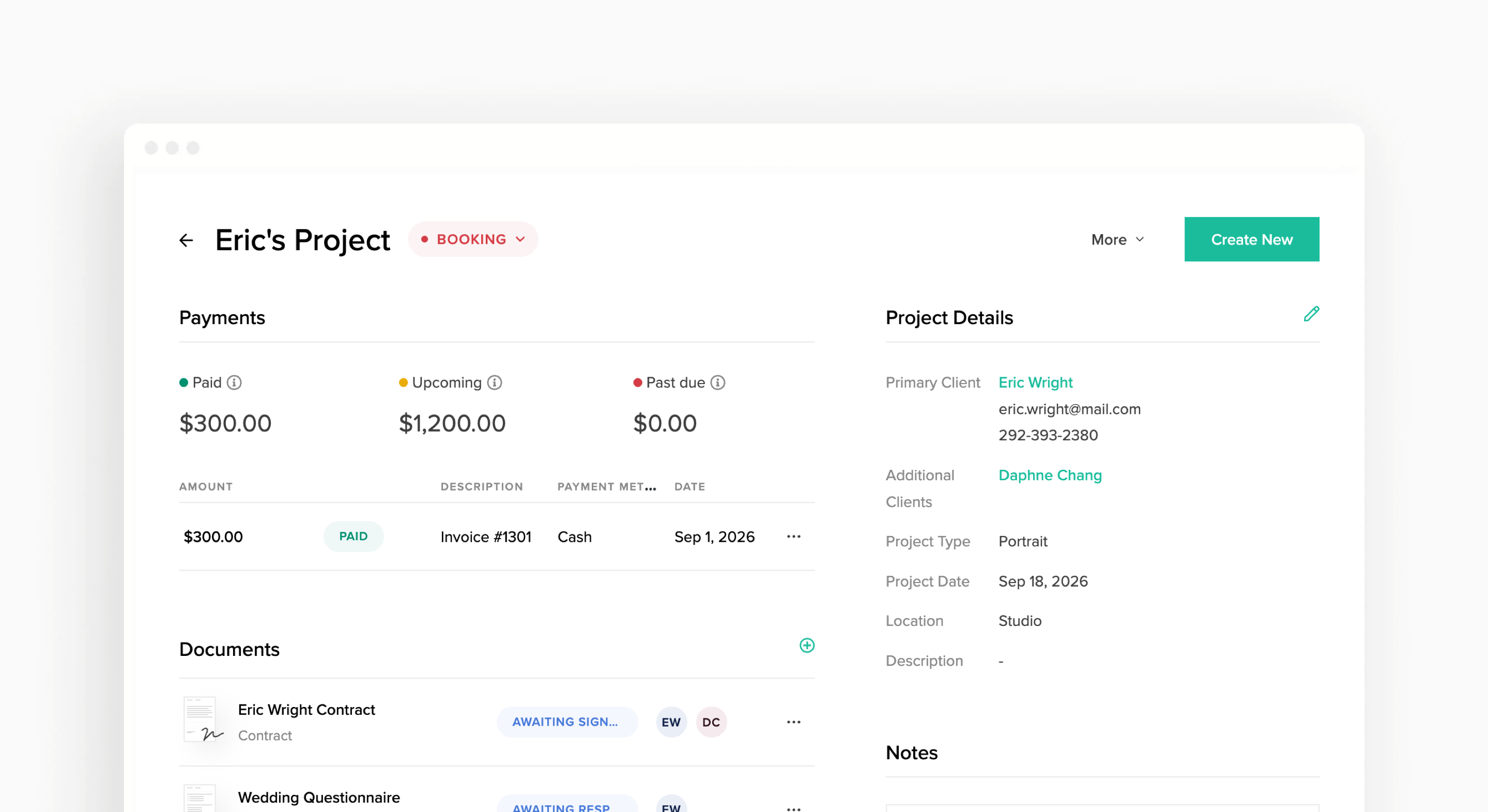Click the PAID status badge
Image resolution: width=1488 pixels, height=812 pixels.
pos(353,537)
